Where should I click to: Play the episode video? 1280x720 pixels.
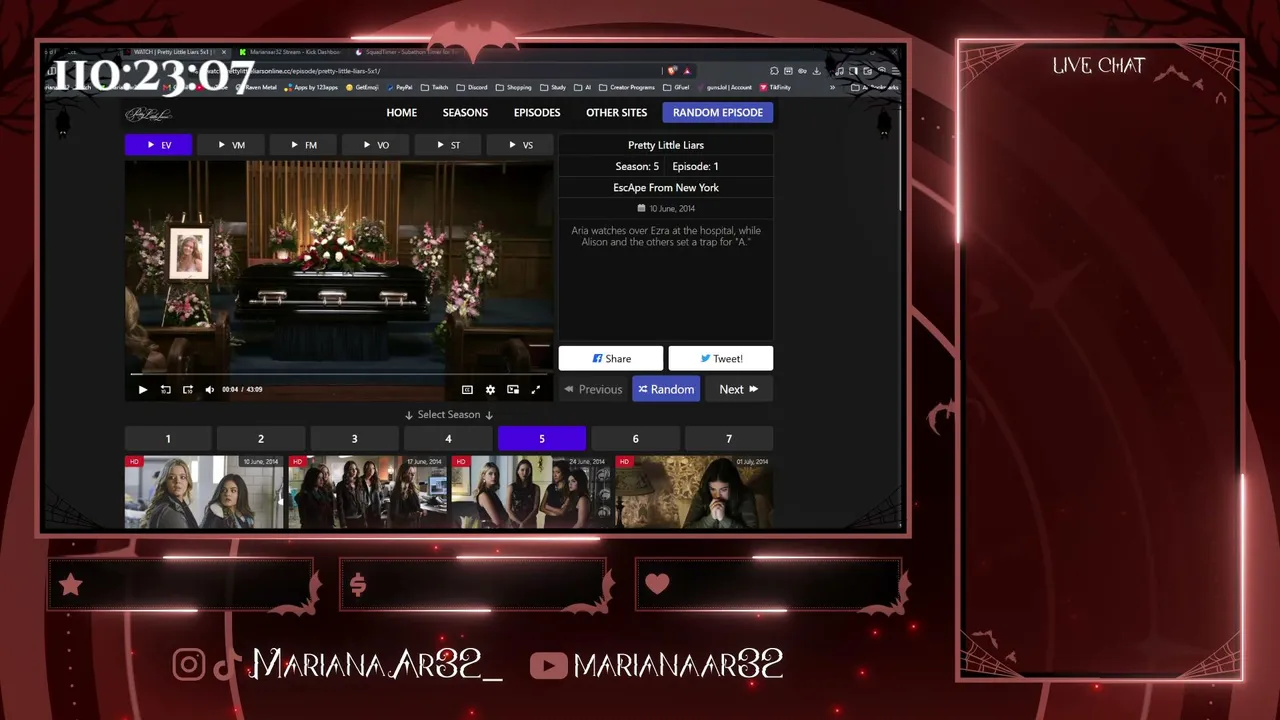coord(143,390)
